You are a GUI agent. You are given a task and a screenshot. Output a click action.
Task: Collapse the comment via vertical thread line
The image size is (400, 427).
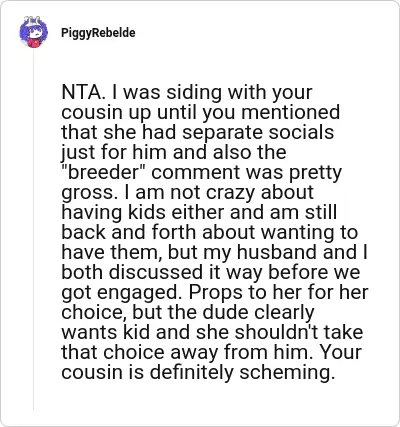[33, 229]
